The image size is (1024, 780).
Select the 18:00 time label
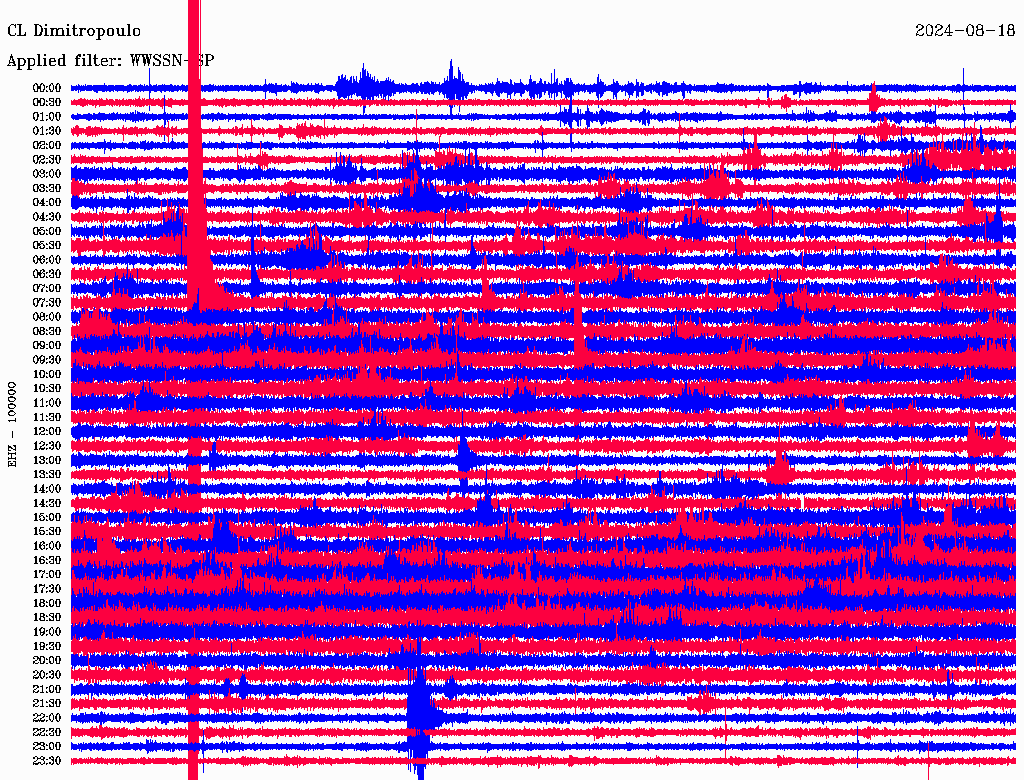47,604
